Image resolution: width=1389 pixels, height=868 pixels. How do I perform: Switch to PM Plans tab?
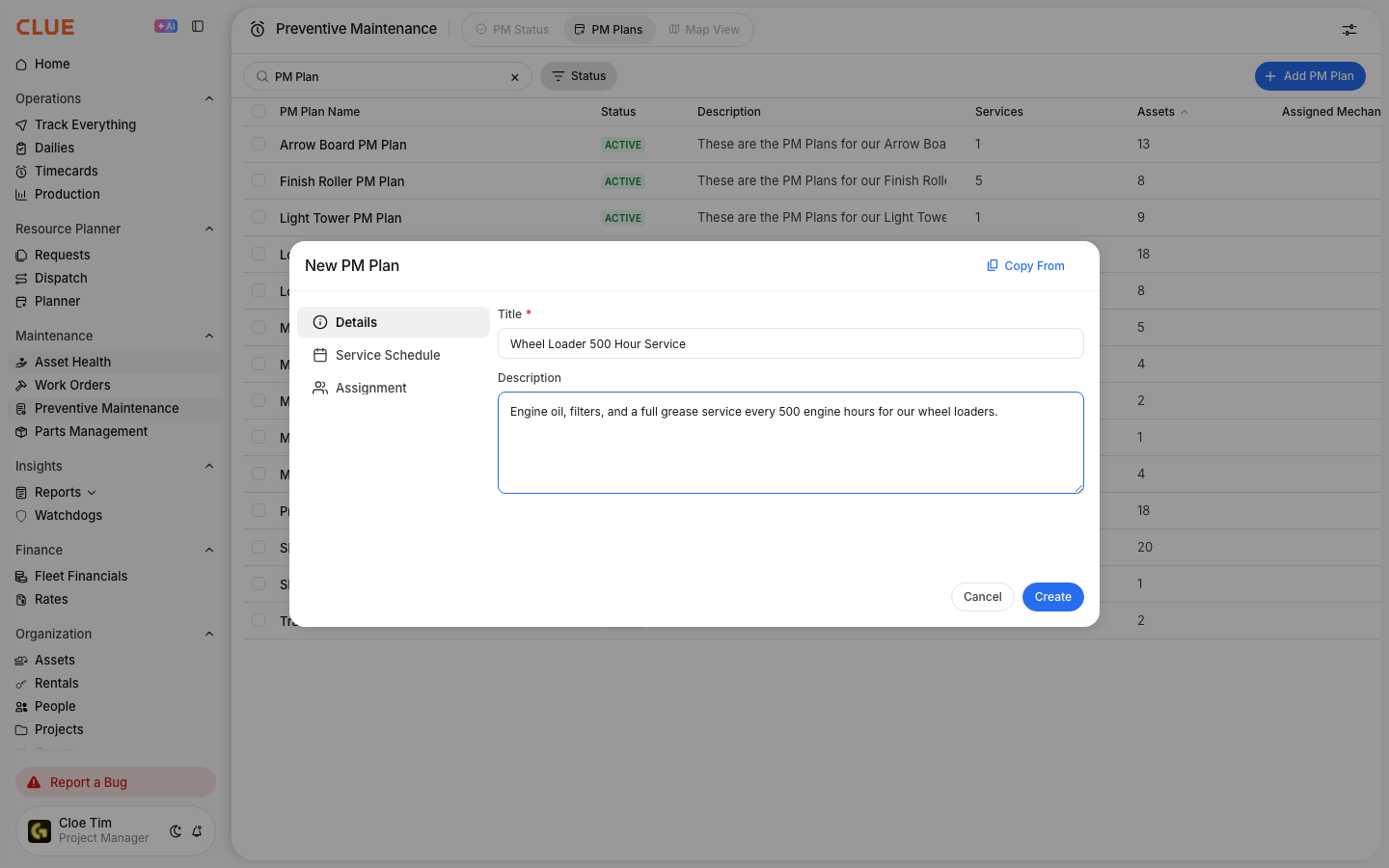(609, 30)
